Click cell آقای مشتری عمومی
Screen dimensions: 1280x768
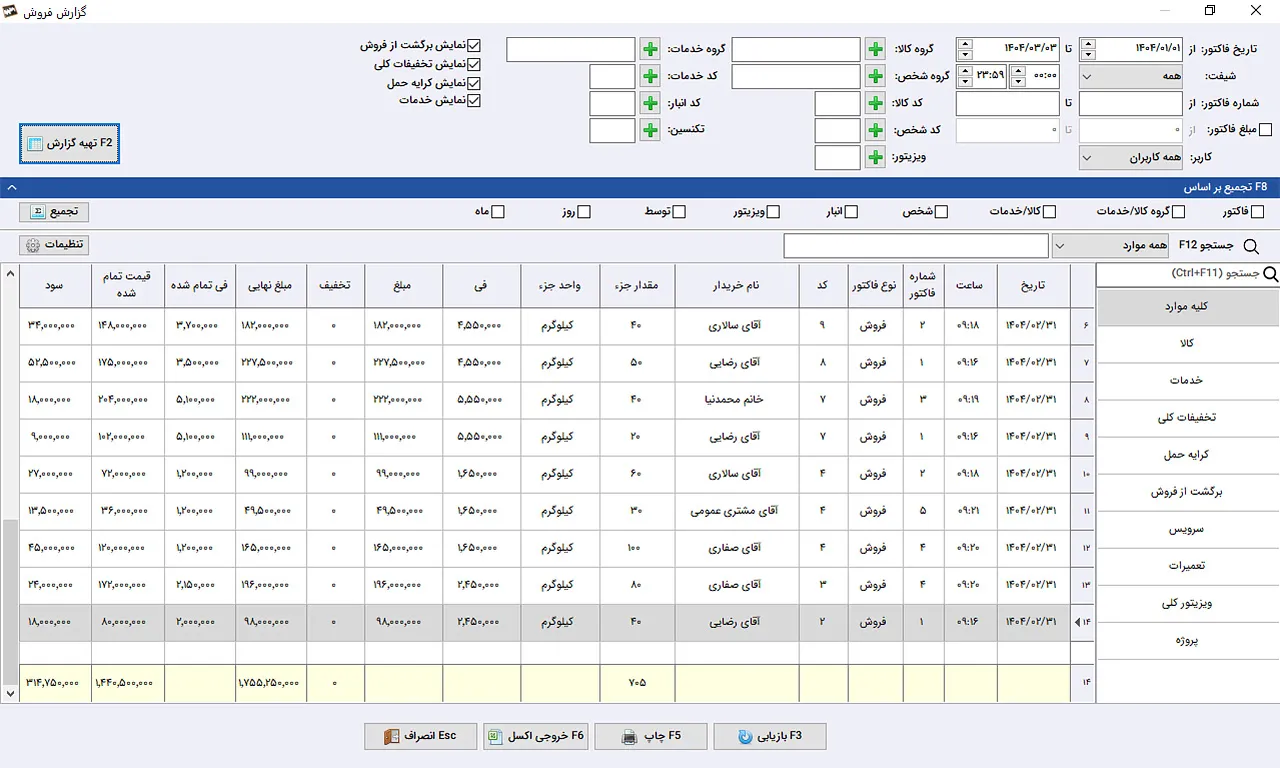tap(738, 511)
